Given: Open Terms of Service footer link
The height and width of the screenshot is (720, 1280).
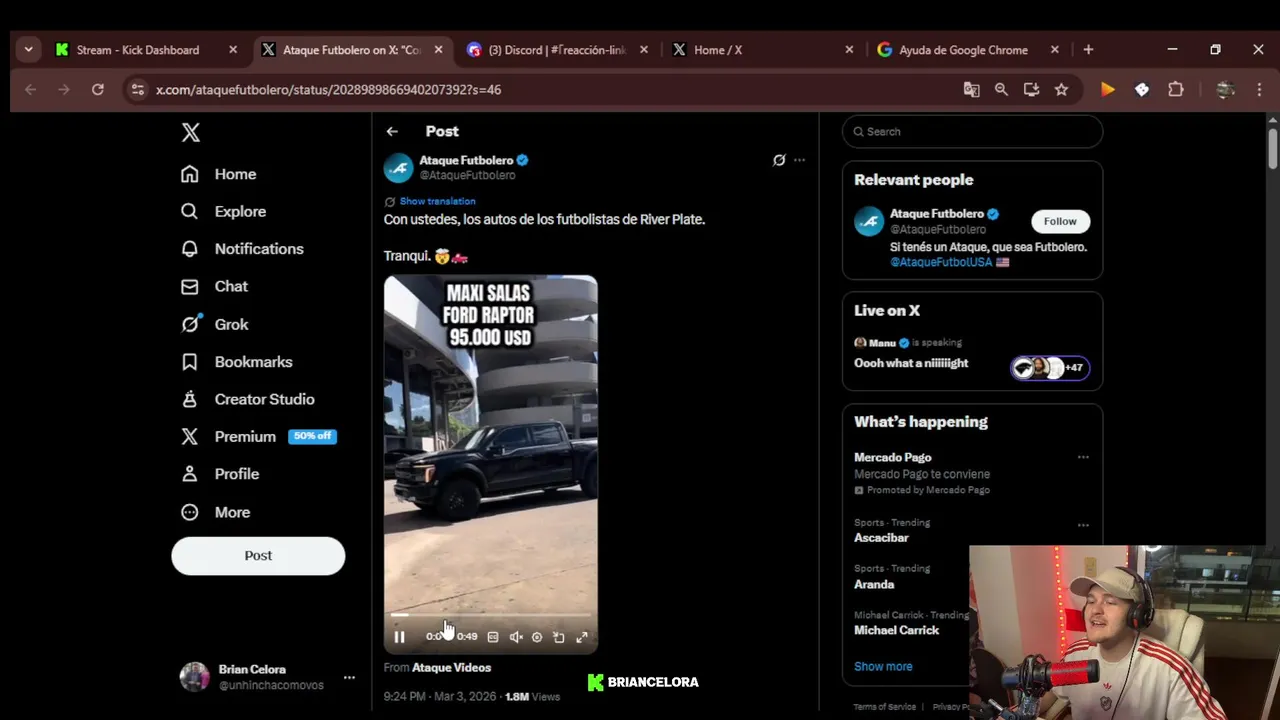Looking at the screenshot, I should pyautogui.click(x=885, y=706).
